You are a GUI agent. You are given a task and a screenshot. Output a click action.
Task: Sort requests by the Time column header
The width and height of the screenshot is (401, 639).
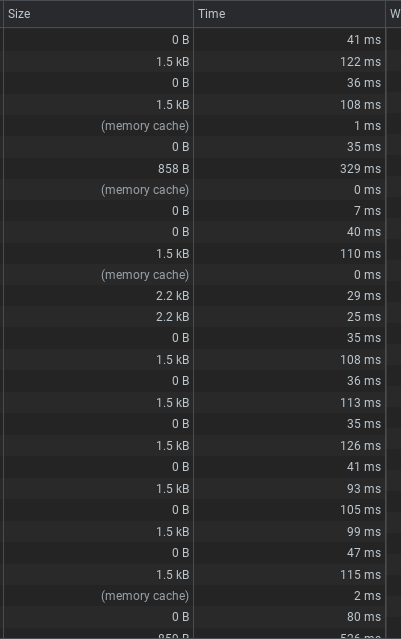tap(289, 14)
